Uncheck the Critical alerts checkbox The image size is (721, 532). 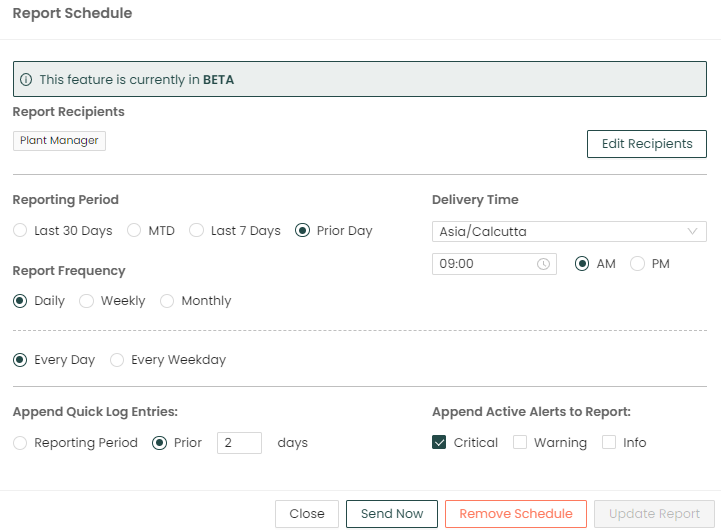tap(439, 442)
